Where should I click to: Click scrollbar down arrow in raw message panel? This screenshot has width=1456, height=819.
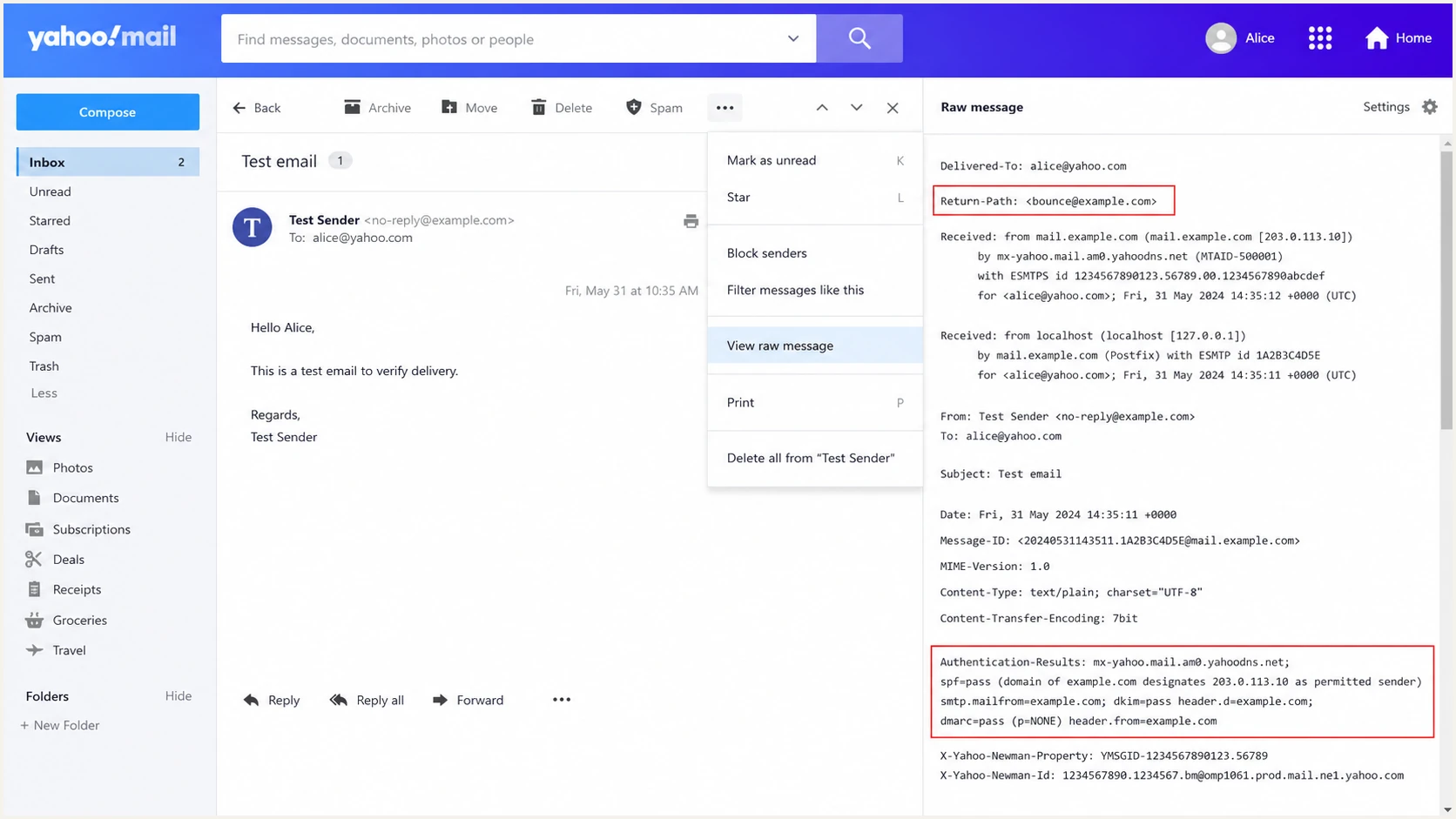[1446, 810]
